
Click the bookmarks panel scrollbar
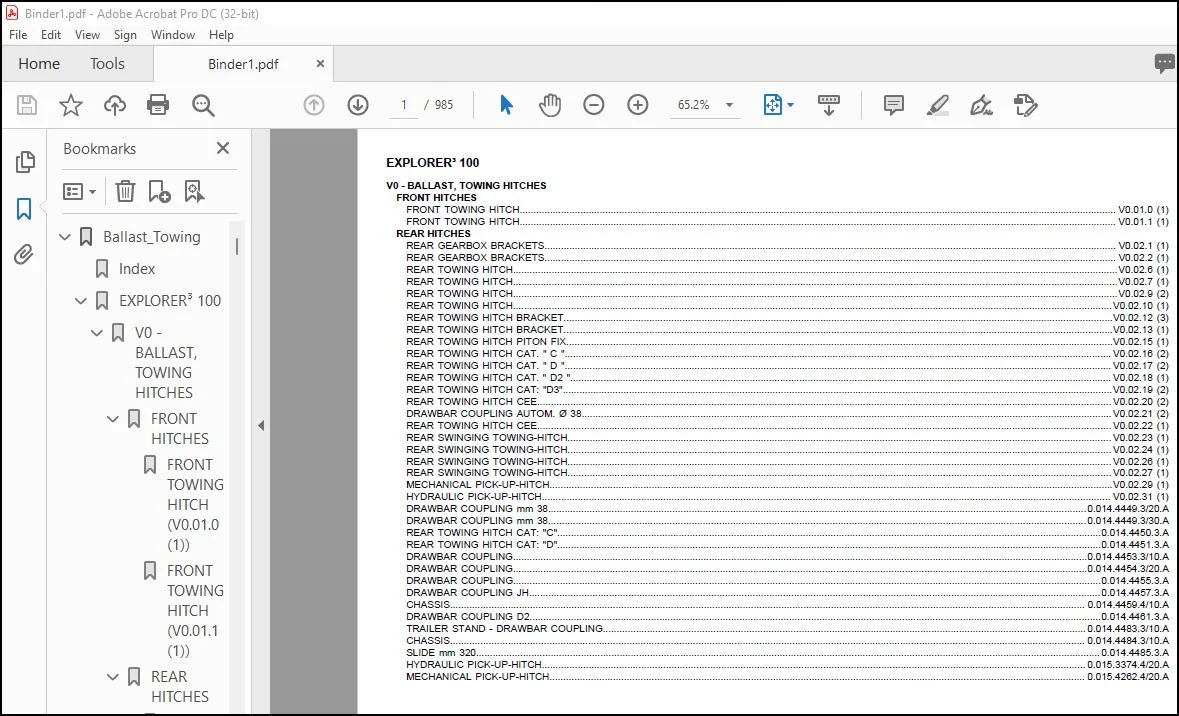237,247
